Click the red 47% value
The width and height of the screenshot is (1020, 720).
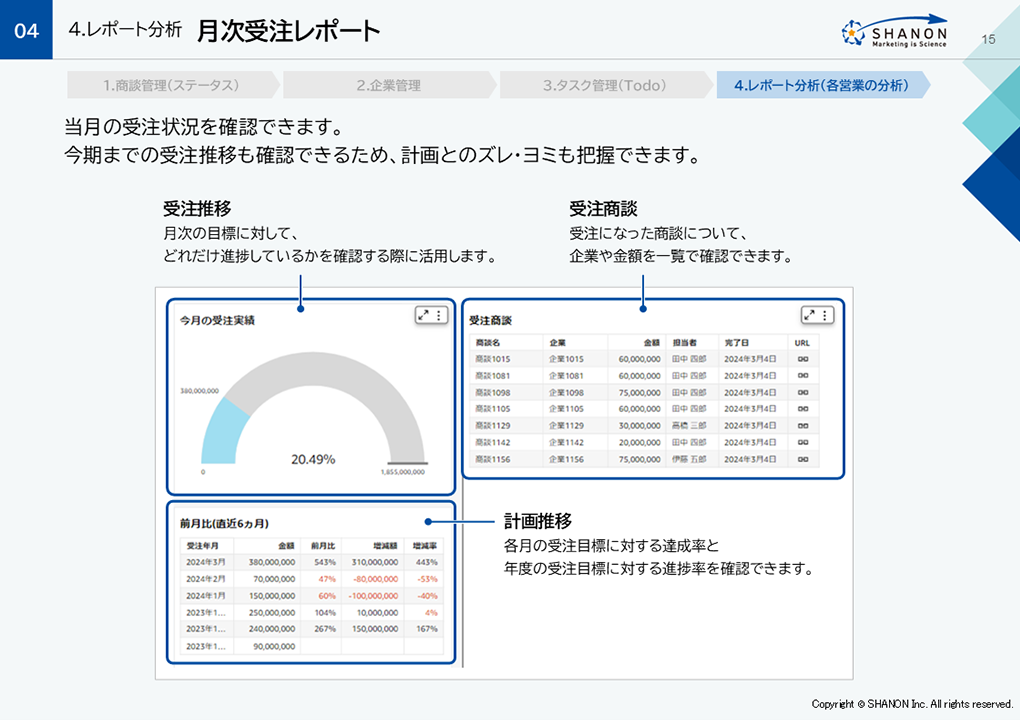point(327,579)
